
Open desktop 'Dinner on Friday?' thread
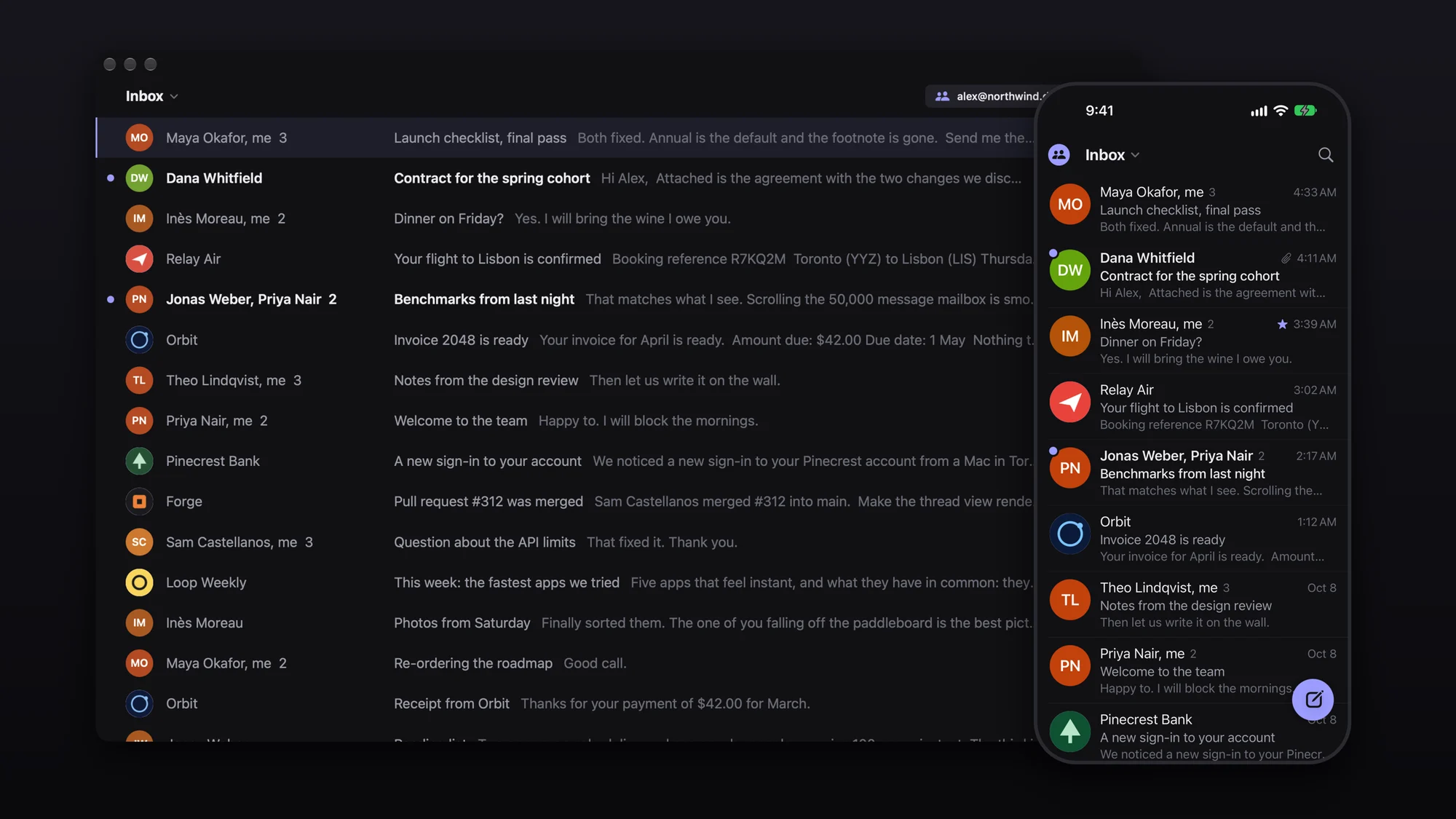[566, 218]
